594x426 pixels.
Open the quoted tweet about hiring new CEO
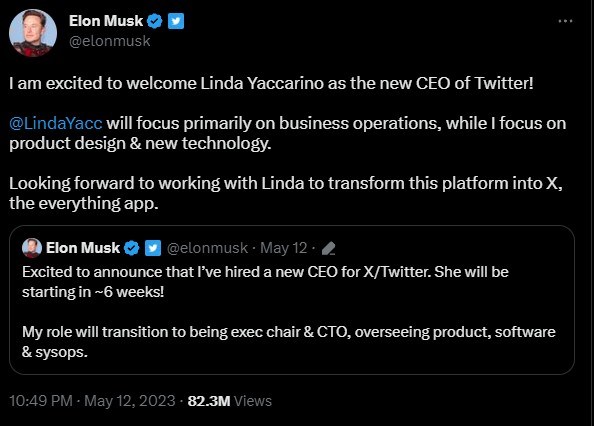click(x=292, y=300)
